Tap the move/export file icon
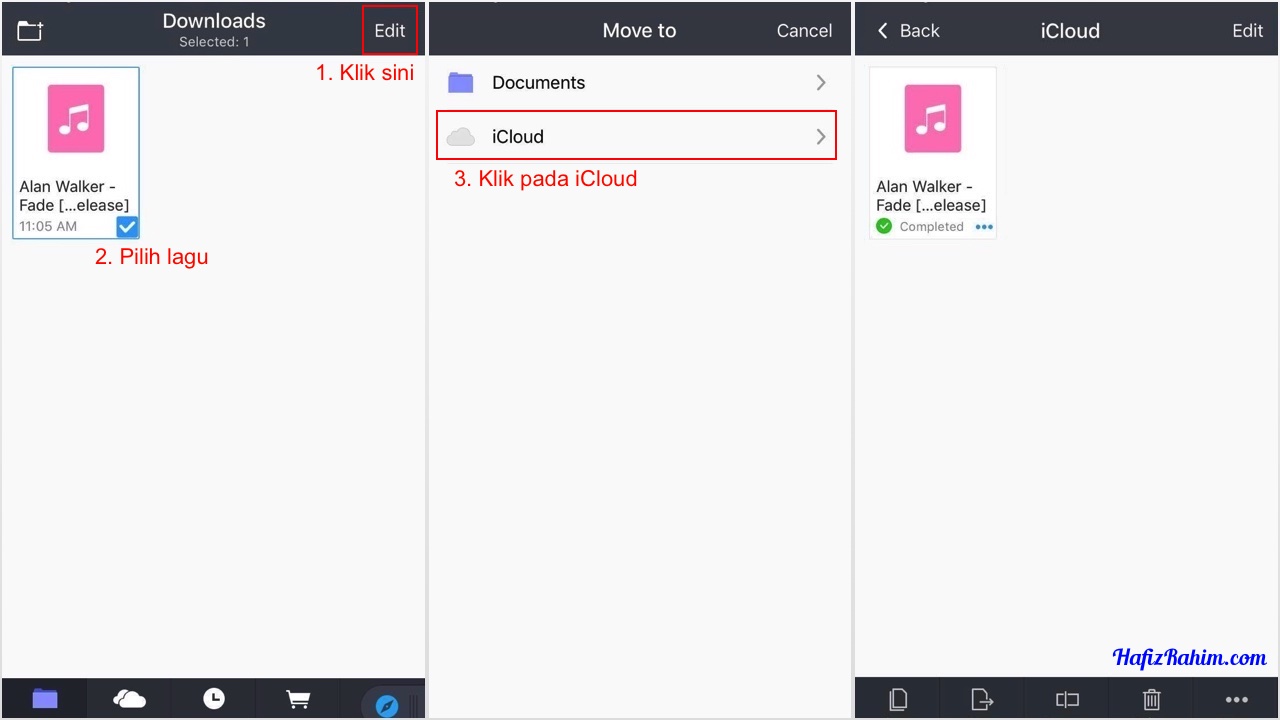Image resolution: width=1280 pixels, height=720 pixels. pos(982,700)
